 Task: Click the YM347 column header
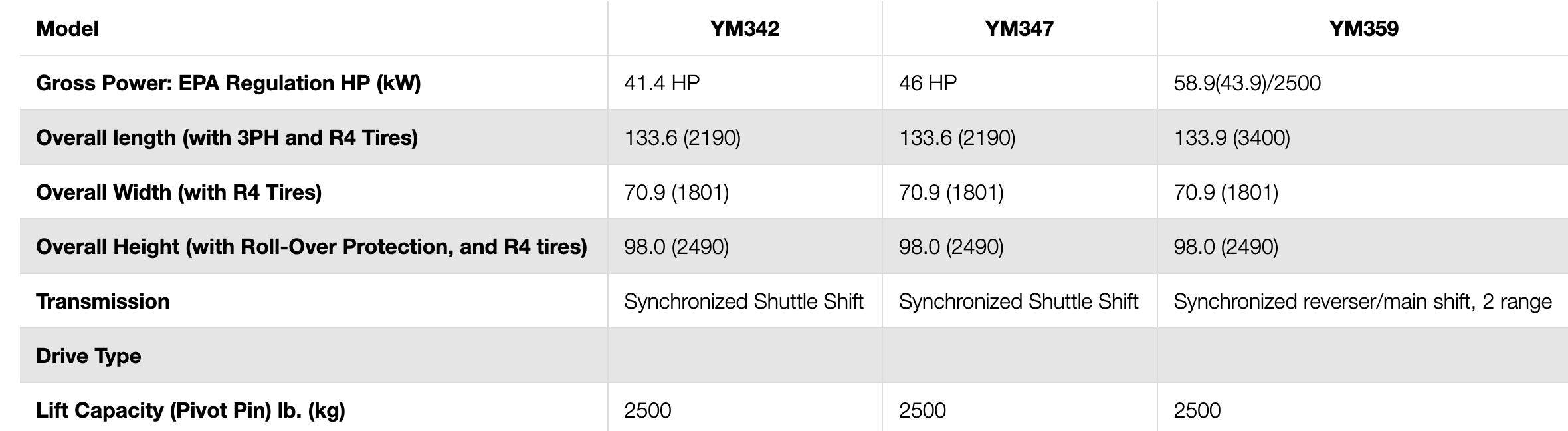[1019, 29]
